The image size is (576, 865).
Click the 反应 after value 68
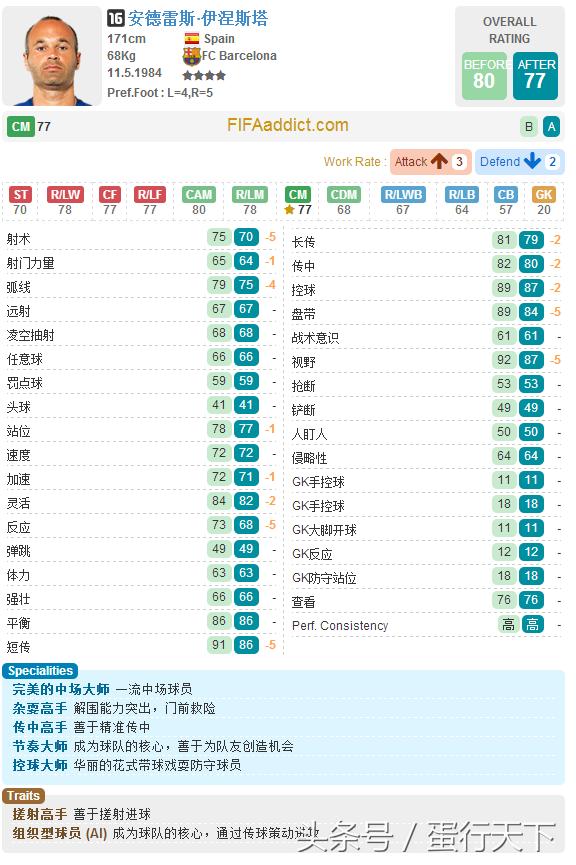[246, 525]
